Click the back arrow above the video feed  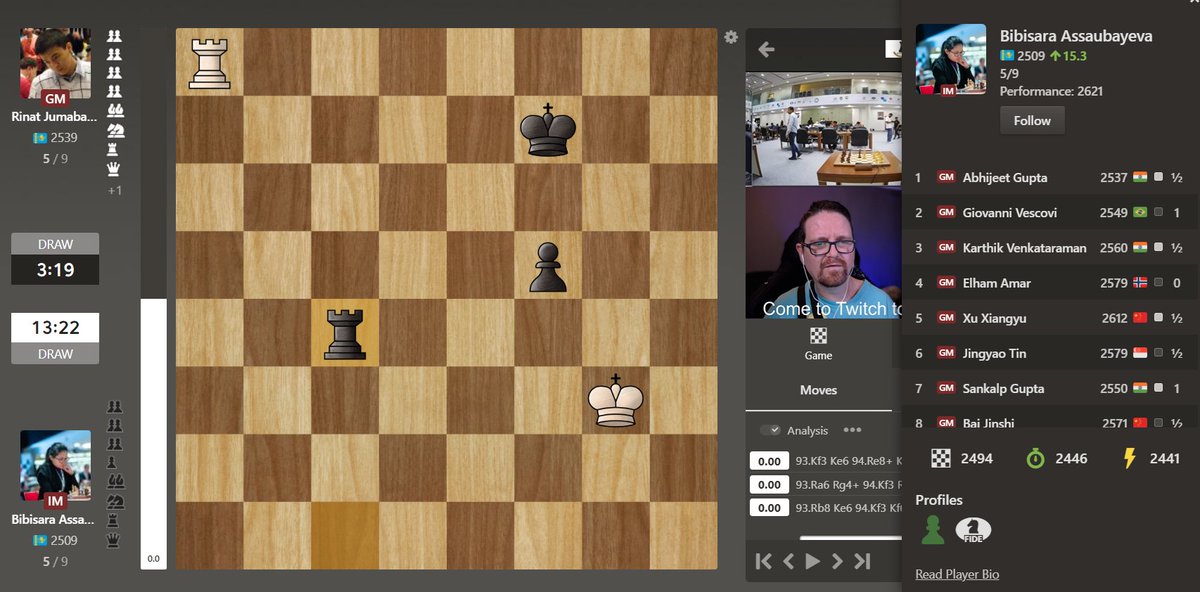[x=766, y=48]
